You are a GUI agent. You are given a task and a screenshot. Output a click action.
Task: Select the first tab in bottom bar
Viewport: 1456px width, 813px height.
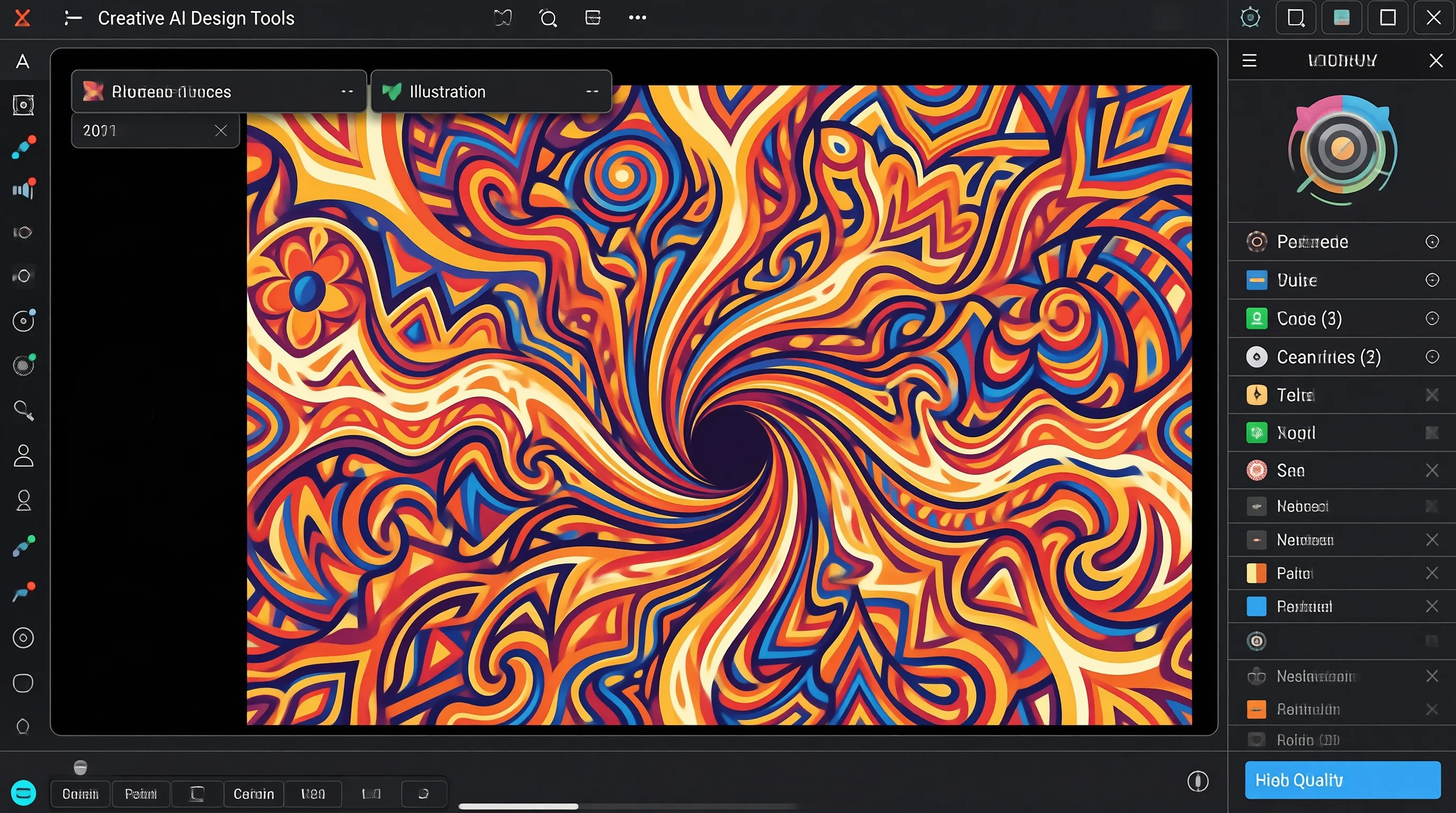[80, 794]
